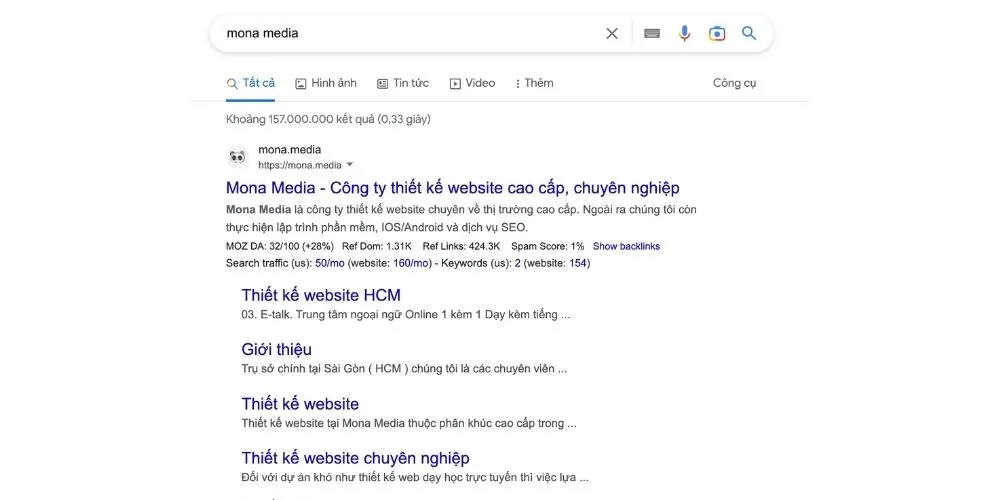Switch to the Tin tức tab
1000x500 pixels.
pyautogui.click(x=403, y=83)
